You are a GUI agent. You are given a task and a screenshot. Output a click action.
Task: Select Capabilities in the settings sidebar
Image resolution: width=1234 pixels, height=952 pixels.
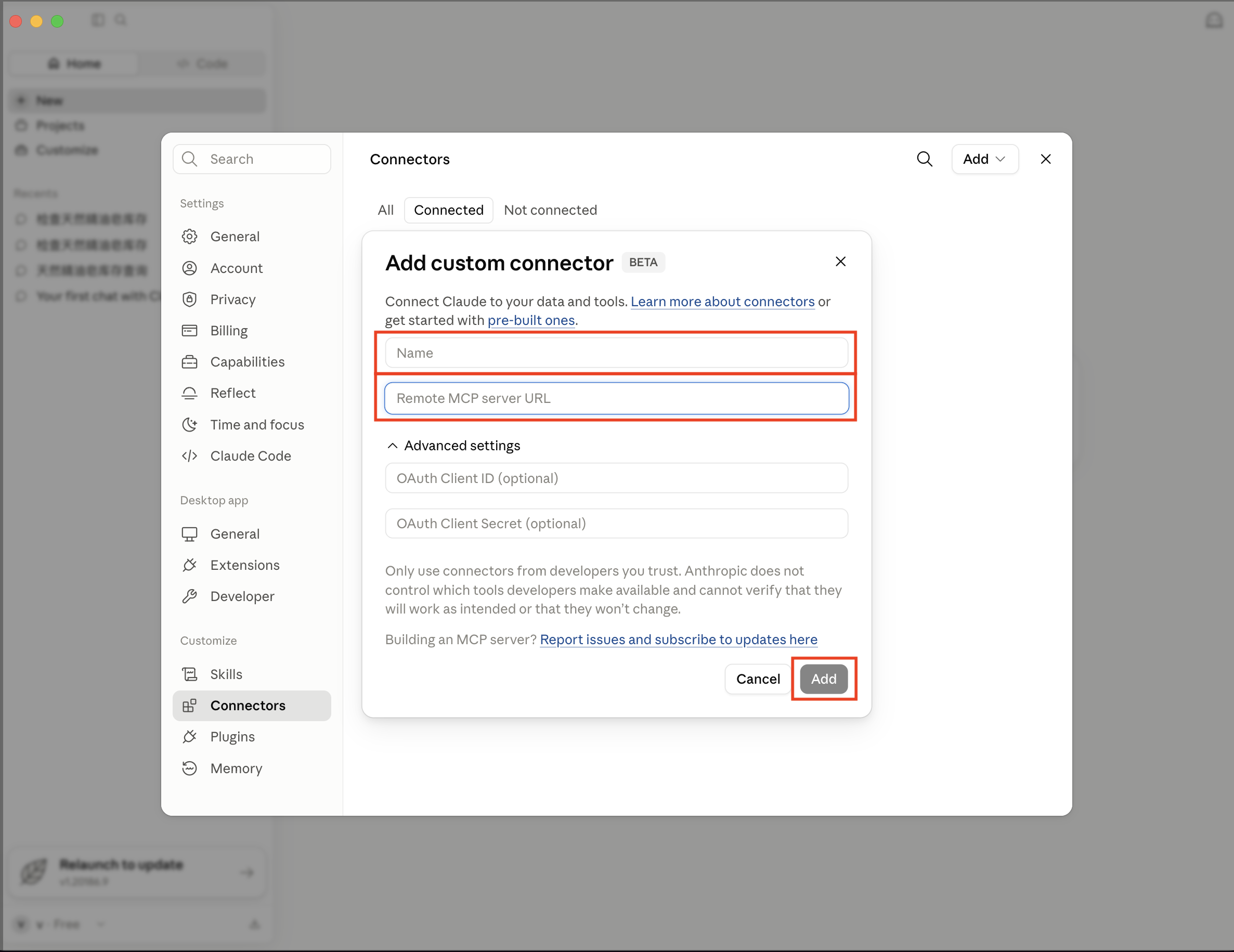pos(252,361)
